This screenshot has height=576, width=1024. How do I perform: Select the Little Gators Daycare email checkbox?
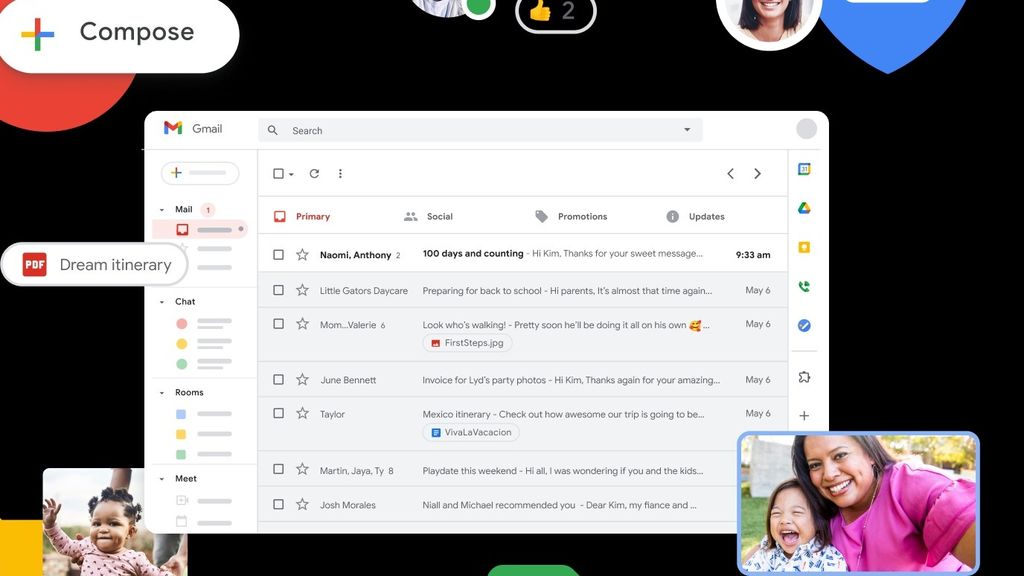278,290
